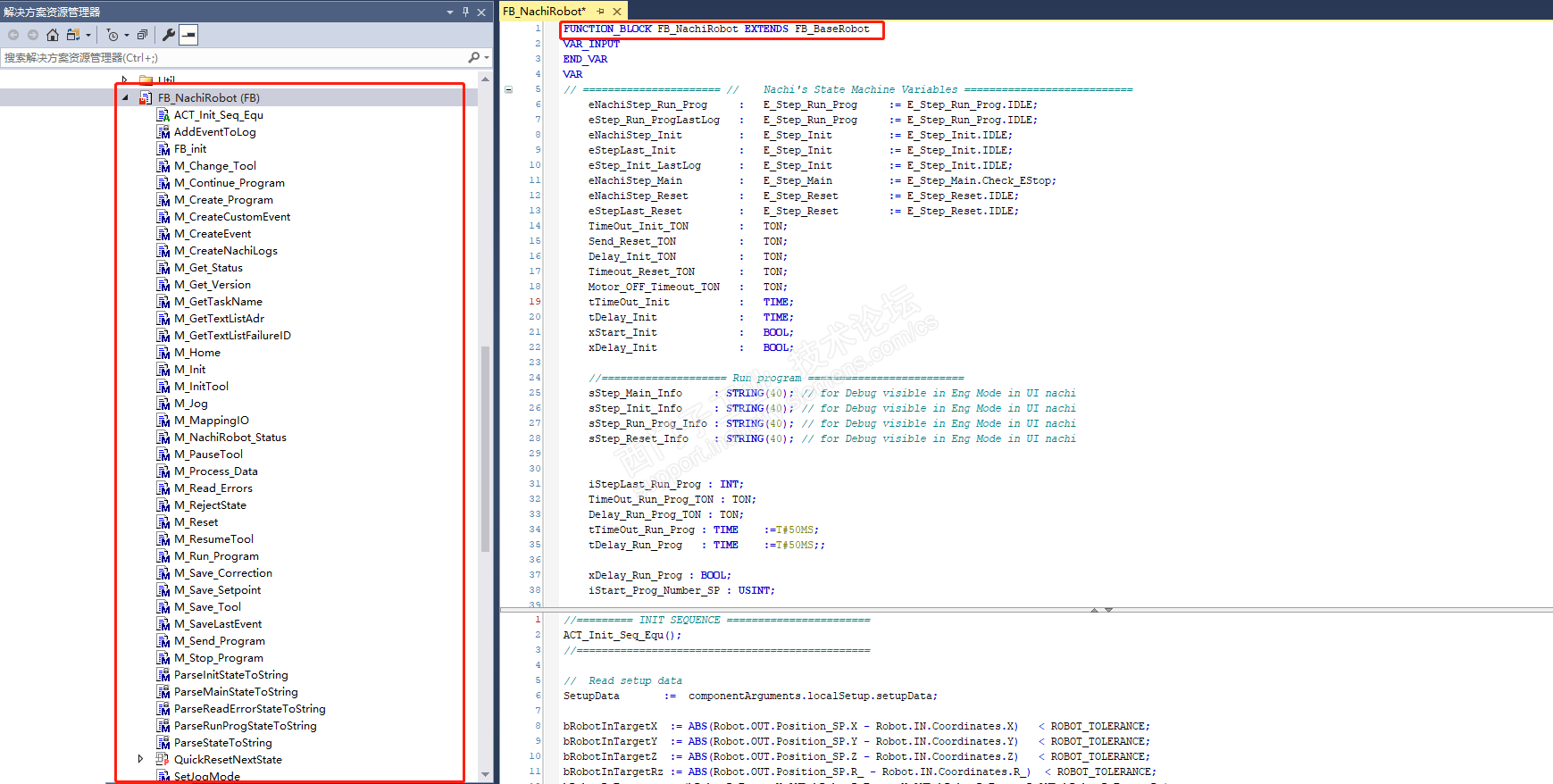Click the M_Jog method icon

pos(163,404)
